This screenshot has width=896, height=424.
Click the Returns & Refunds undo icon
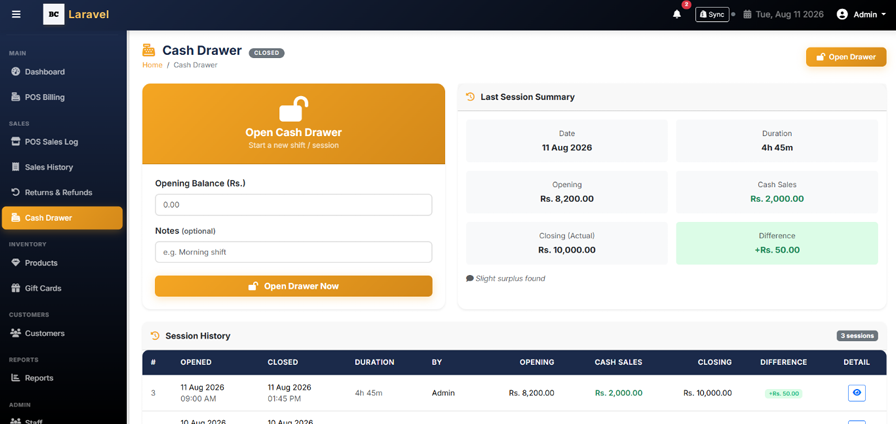[x=15, y=193]
